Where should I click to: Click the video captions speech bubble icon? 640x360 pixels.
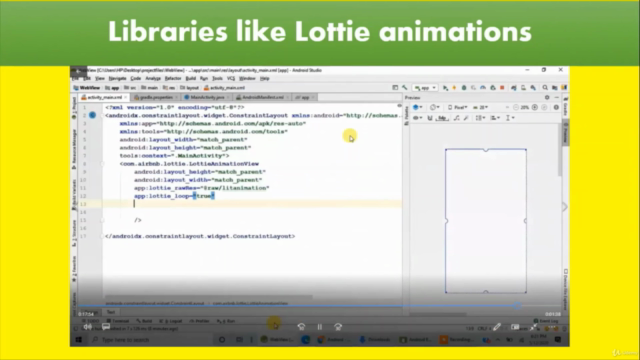(x=106, y=327)
